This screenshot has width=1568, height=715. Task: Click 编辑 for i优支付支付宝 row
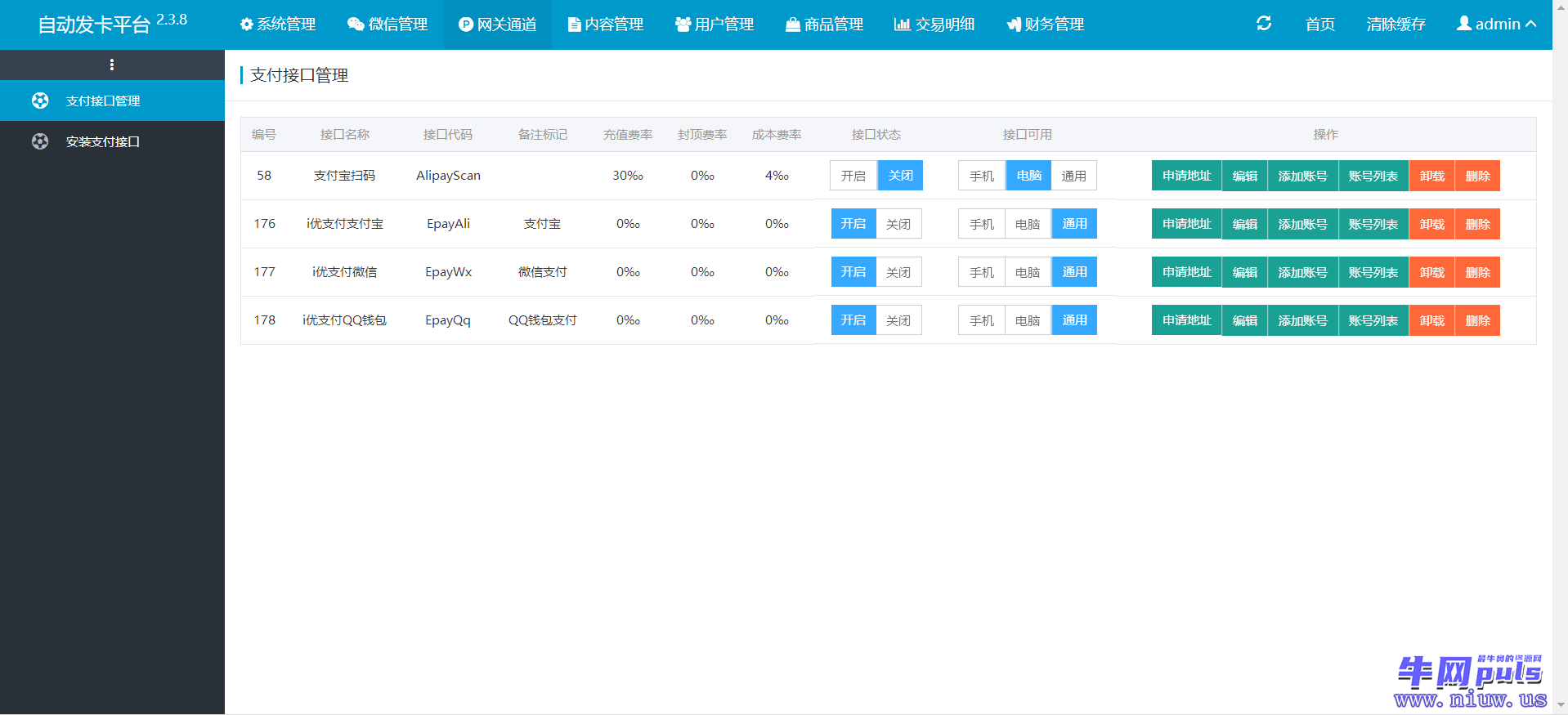[x=1245, y=224]
